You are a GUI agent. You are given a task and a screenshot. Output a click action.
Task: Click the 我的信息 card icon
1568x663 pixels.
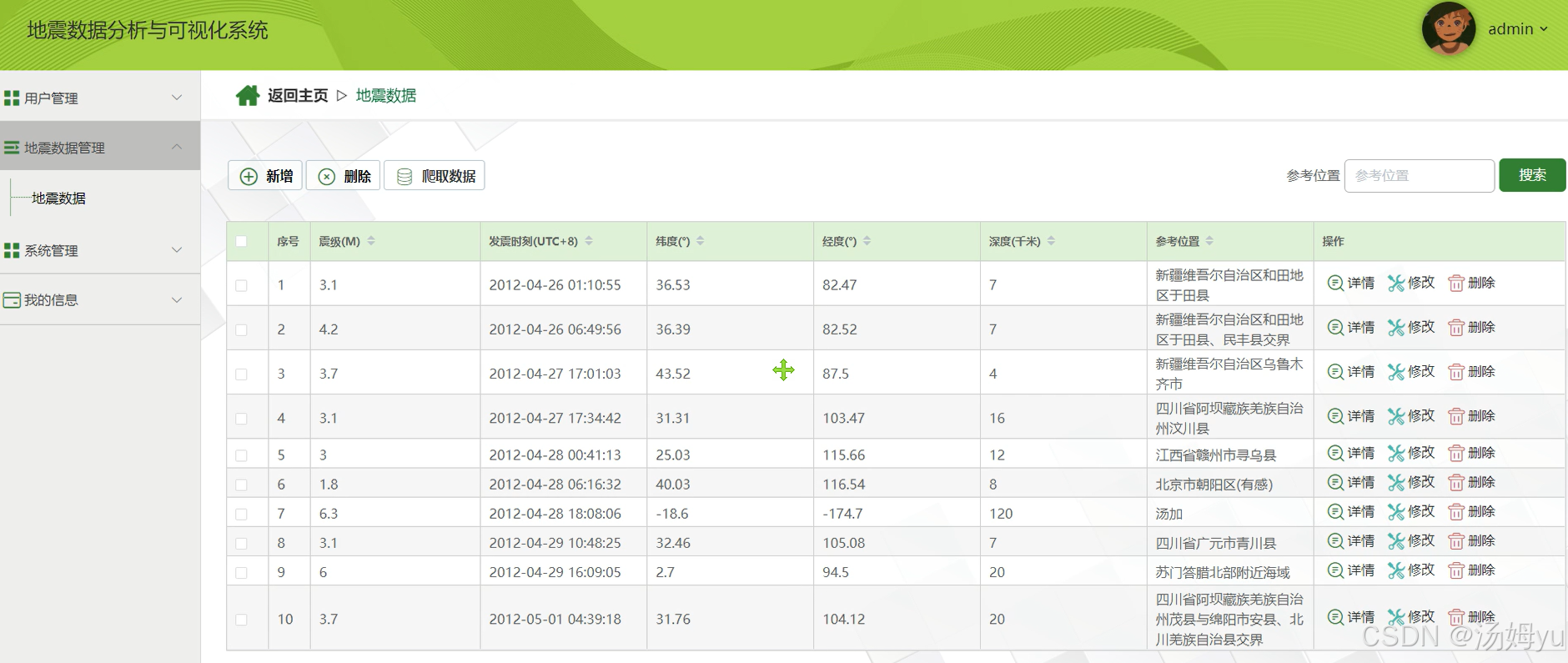coord(12,300)
